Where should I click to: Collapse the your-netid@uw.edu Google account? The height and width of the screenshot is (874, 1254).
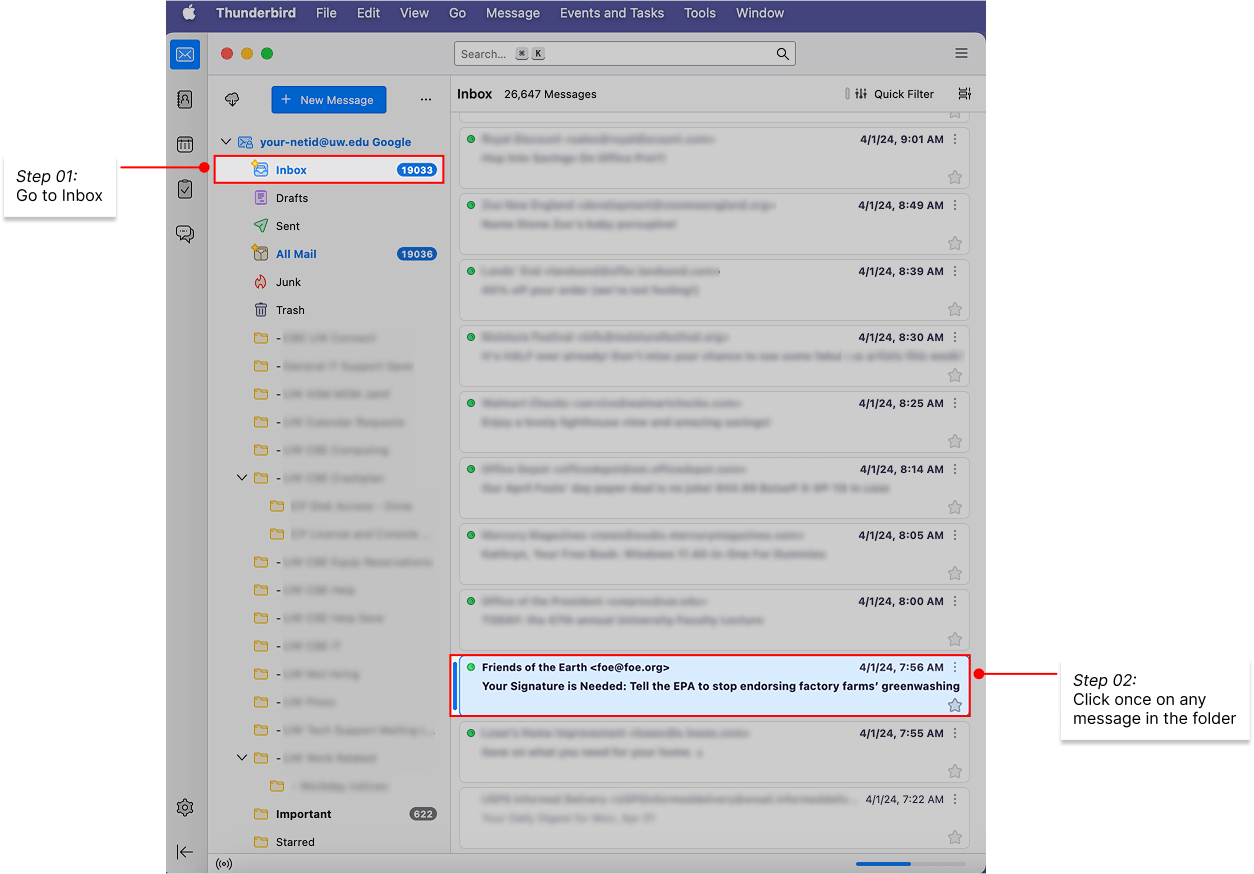coord(225,141)
